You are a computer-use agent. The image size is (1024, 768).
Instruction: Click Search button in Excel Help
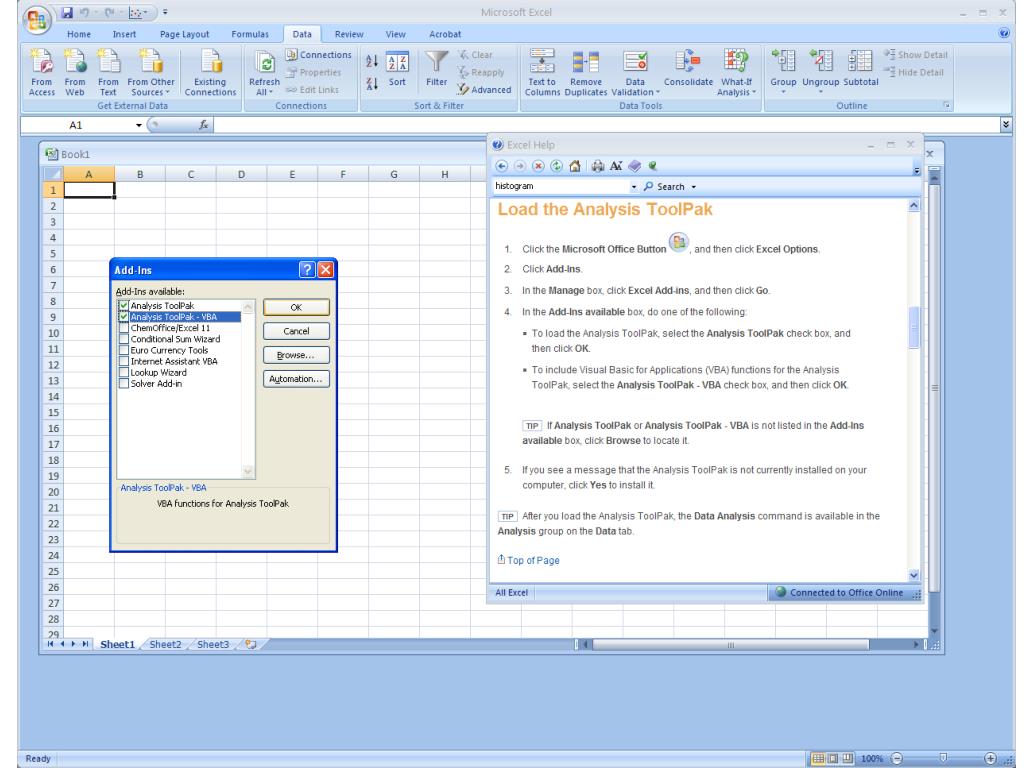[x=664, y=187]
